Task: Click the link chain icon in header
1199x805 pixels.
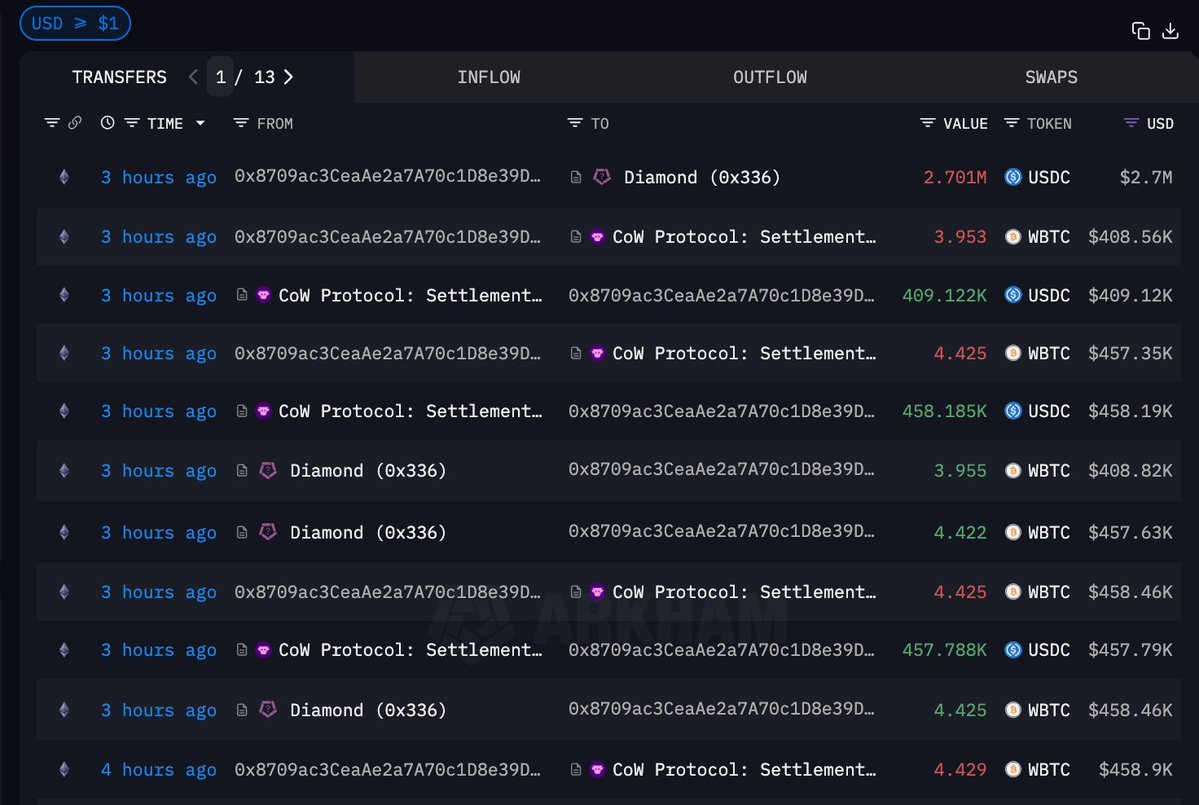Action: tap(75, 123)
